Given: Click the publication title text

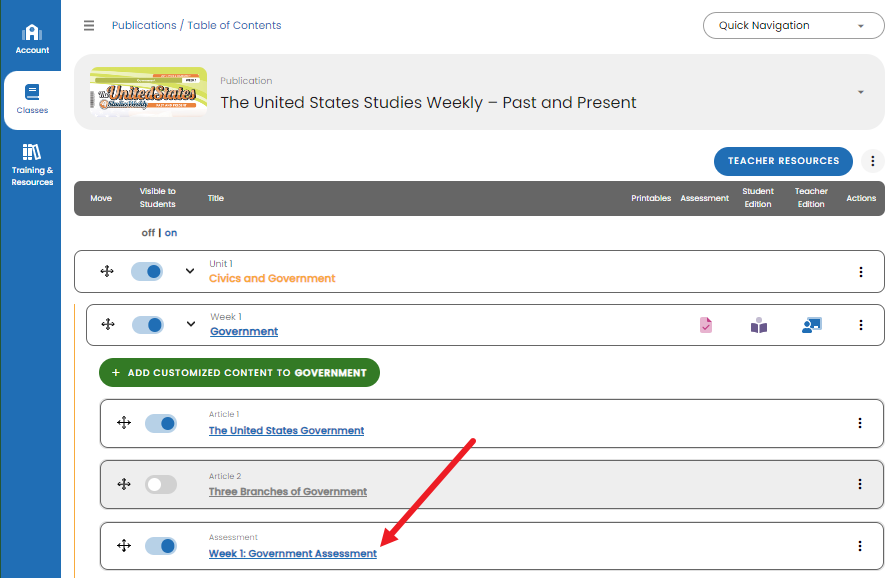Looking at the screenshot, I should (428, 102).
